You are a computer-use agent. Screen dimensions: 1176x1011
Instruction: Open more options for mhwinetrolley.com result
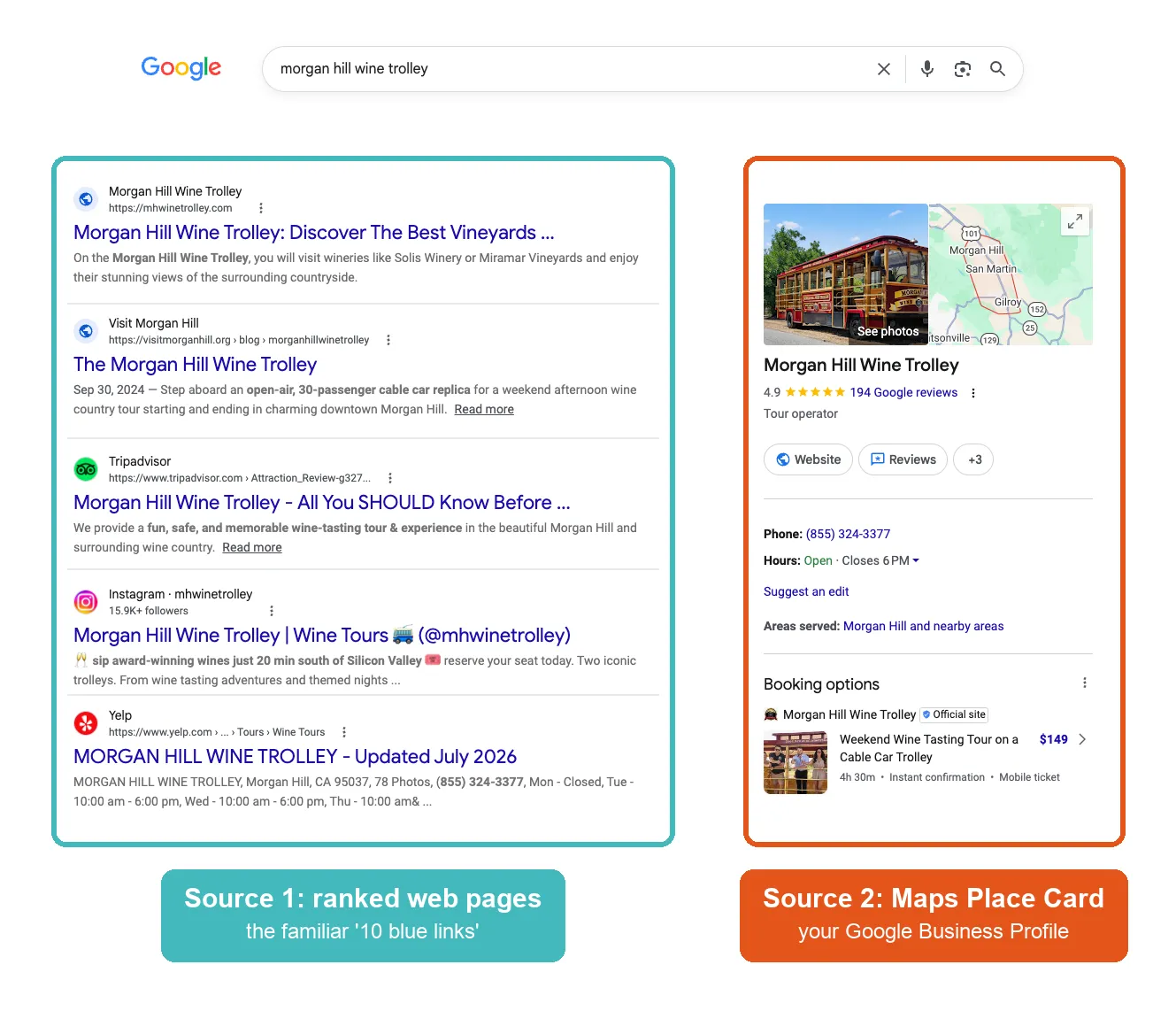260,208
